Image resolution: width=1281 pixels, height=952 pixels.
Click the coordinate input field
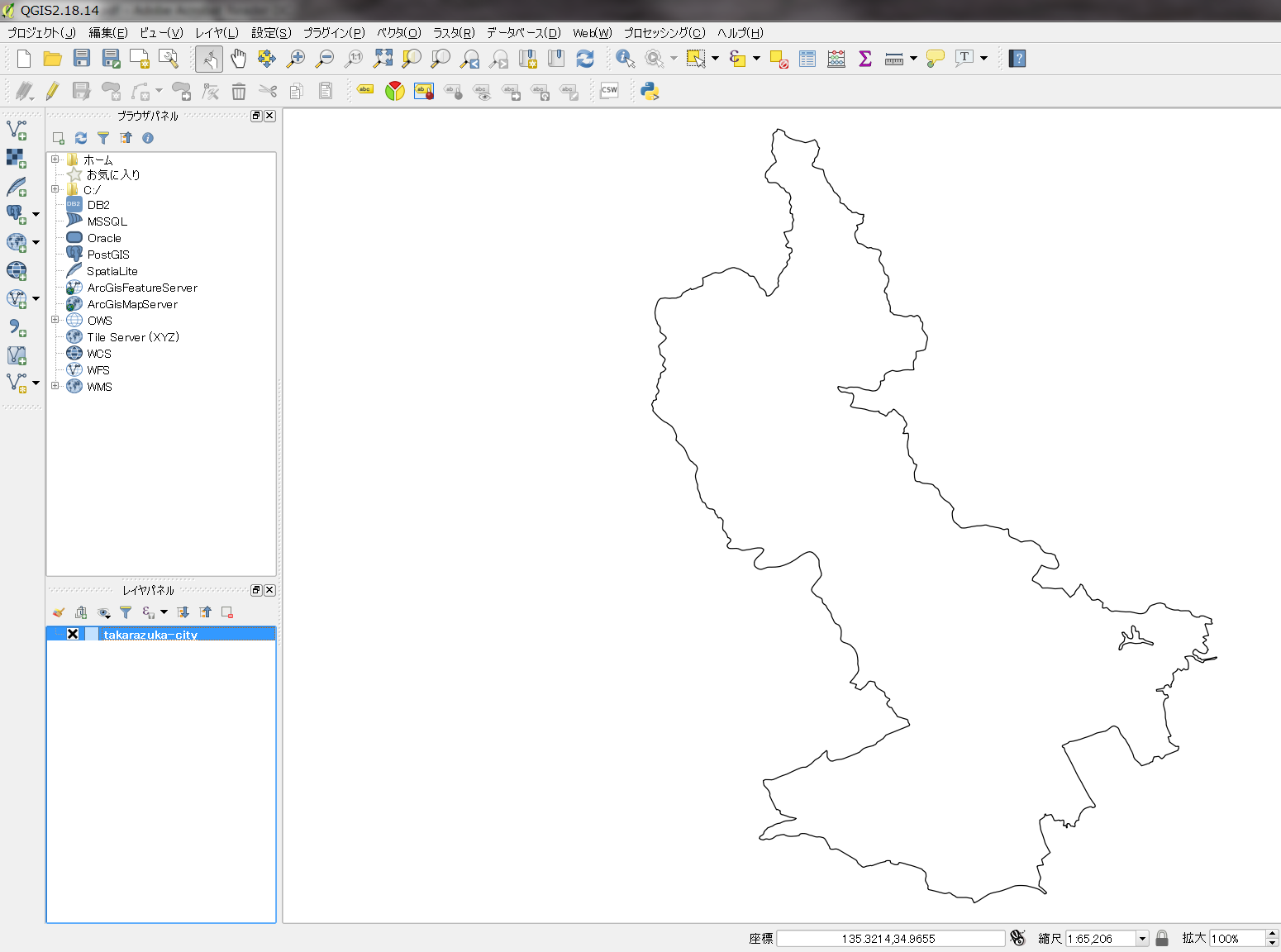890,938
